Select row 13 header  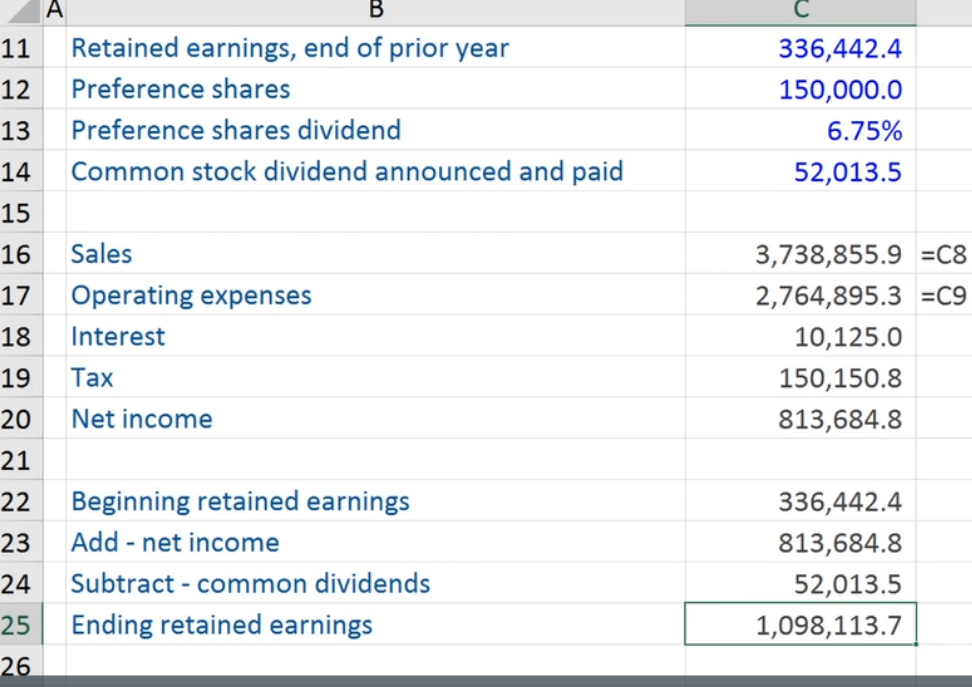point(21,130)
